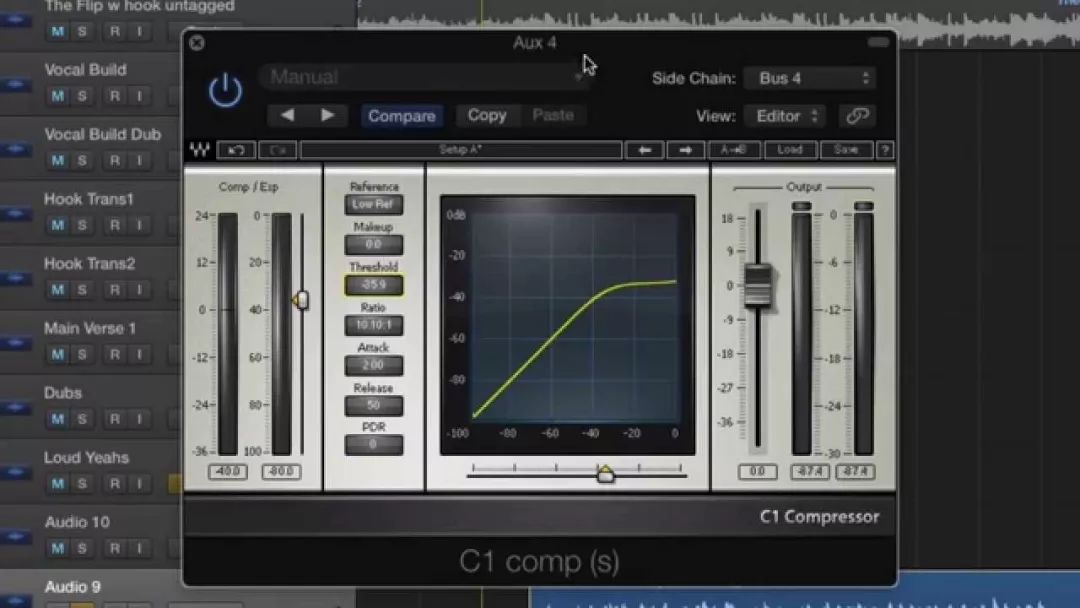
Task: Redo in the Waves toolbar
Action: (x=278, y=150)
